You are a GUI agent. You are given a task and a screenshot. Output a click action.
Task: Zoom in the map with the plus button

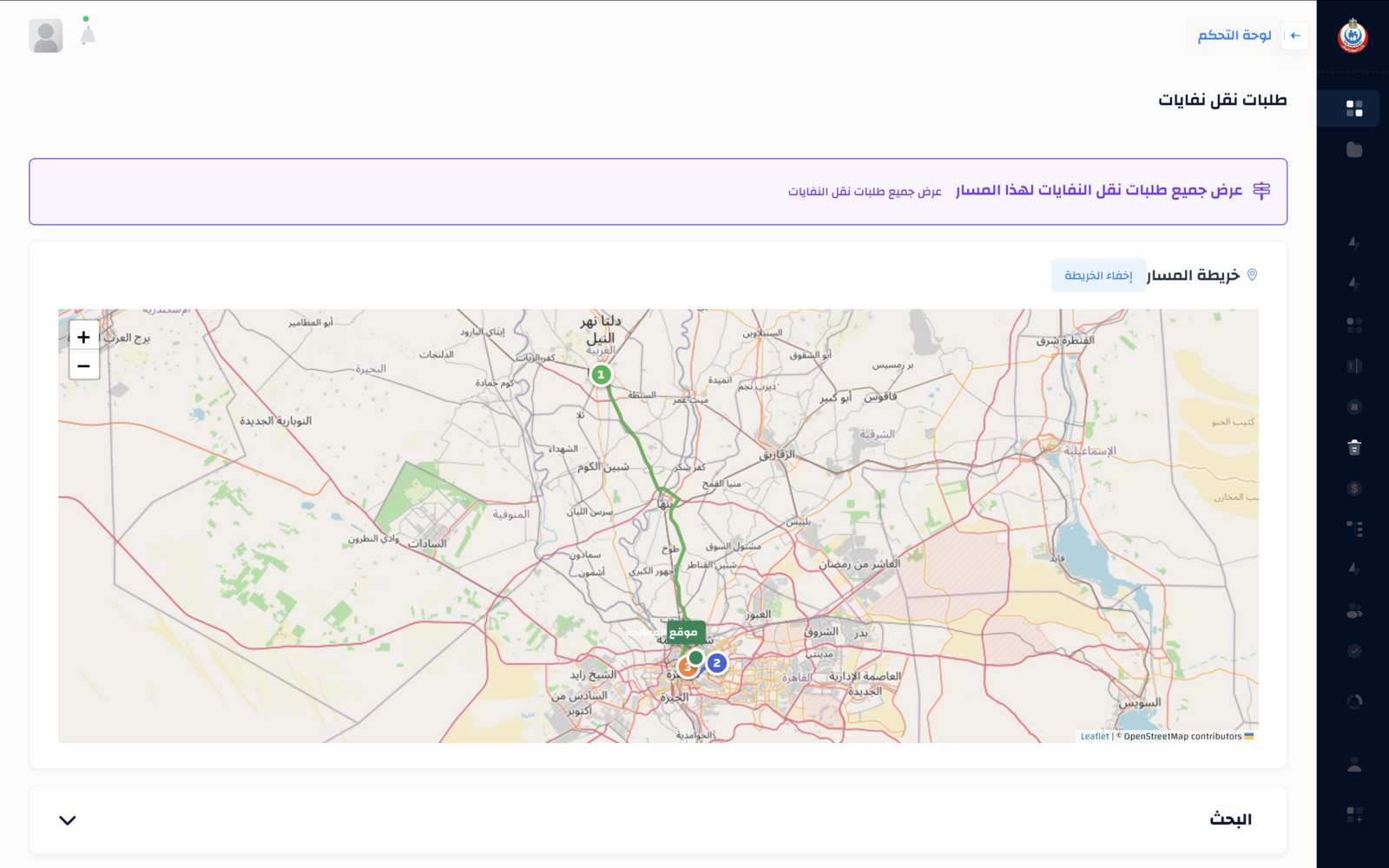click(x=83, y=337)
